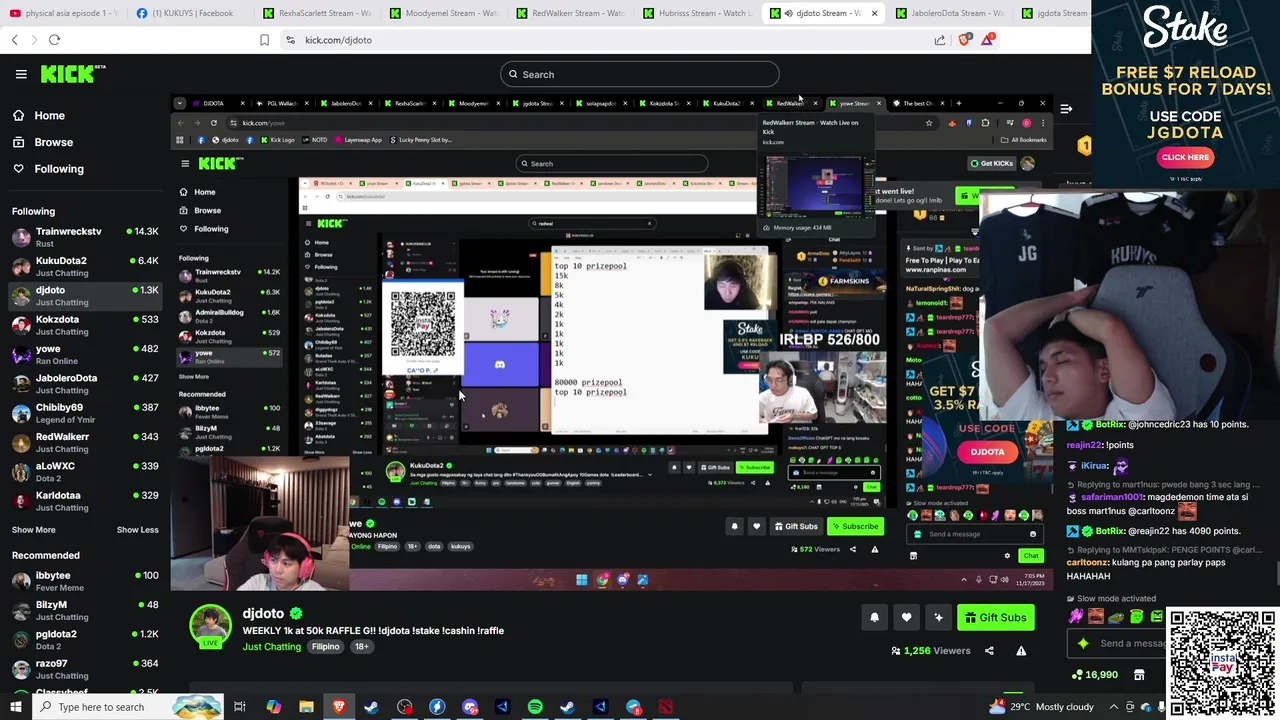Open Karldotaa channel in sidebar
The width and height of the screenshot is (1280, 720).
pos(85,501)
